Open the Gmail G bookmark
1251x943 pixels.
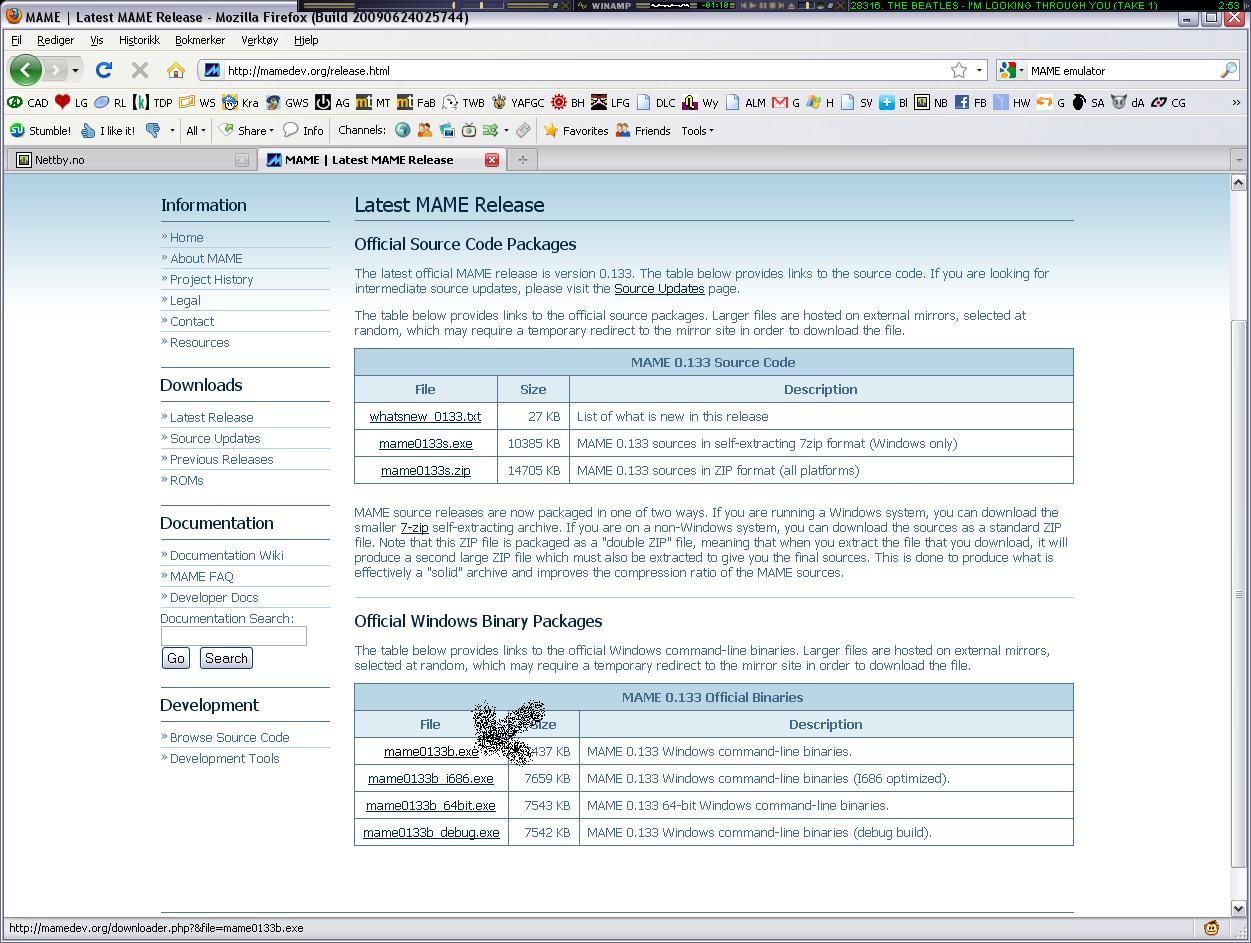[x=786, y=102]
